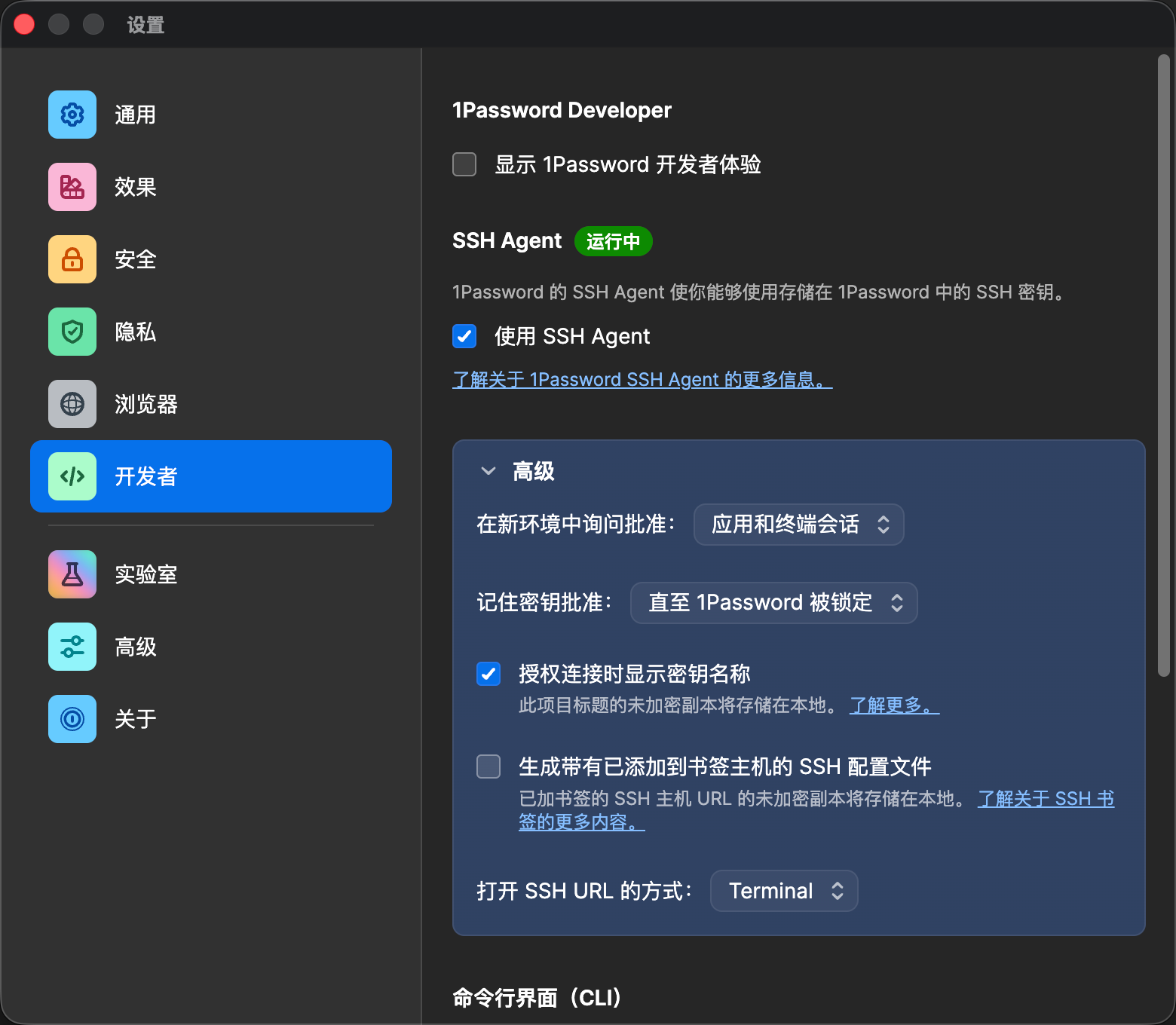The image size is (1176, 1025).
Task: Disable 授权连接时显示密钥名称 checkbox
Action: click(488, 674)
